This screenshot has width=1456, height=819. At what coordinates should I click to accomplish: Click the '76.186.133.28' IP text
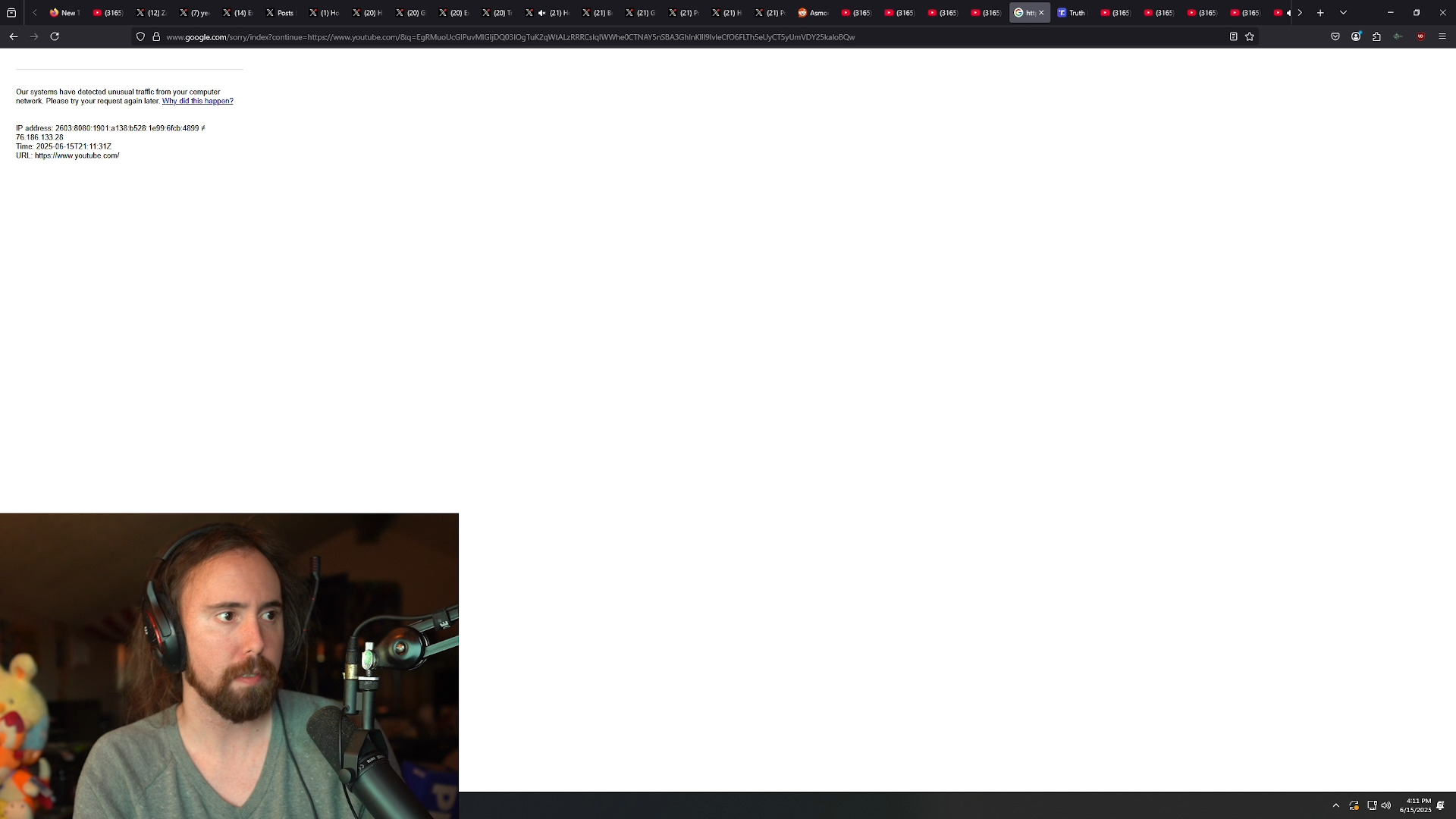point(39,137)
